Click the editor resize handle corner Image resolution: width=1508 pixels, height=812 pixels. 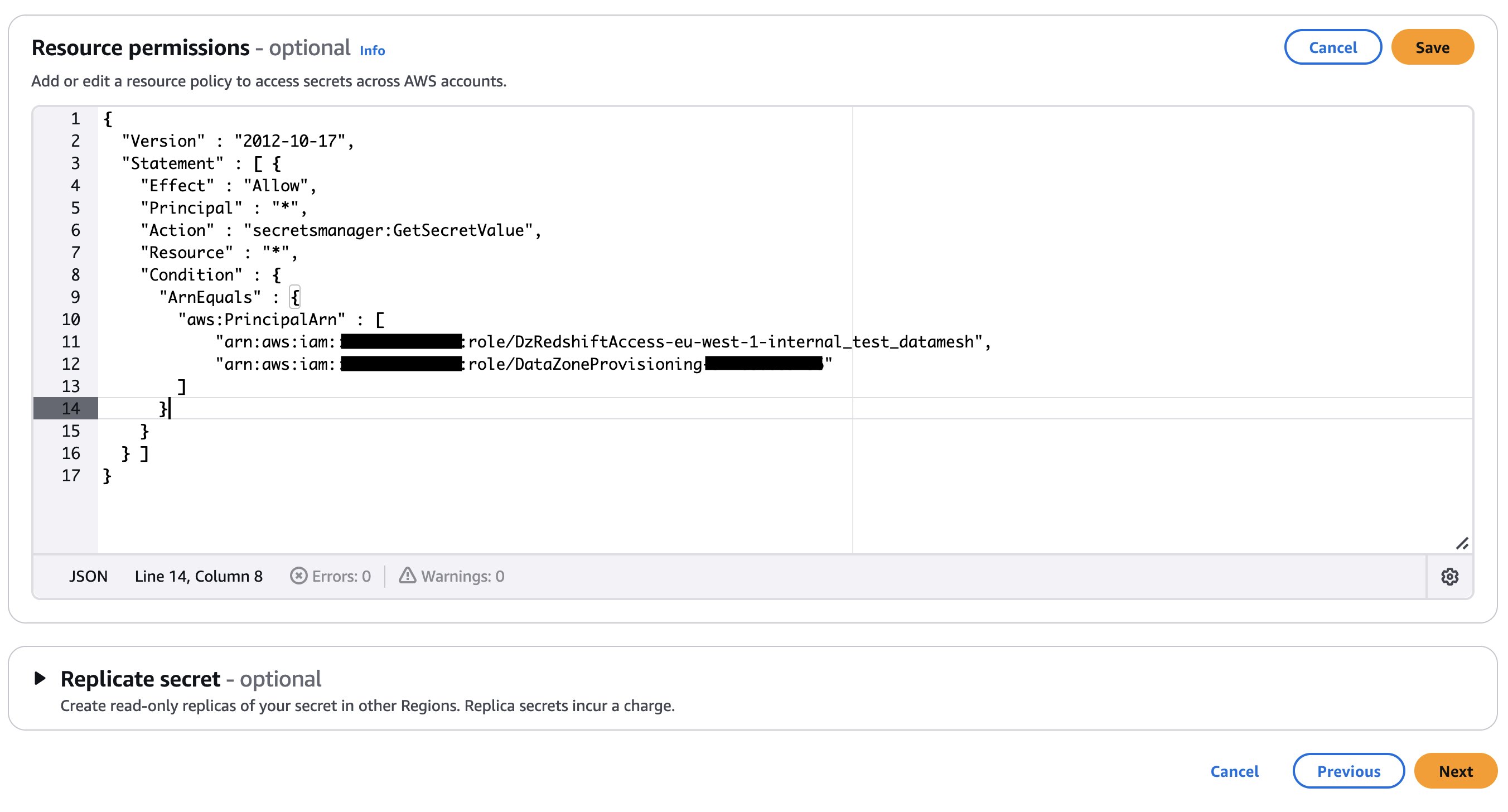pyautogui.click(x=1462, y=544)
